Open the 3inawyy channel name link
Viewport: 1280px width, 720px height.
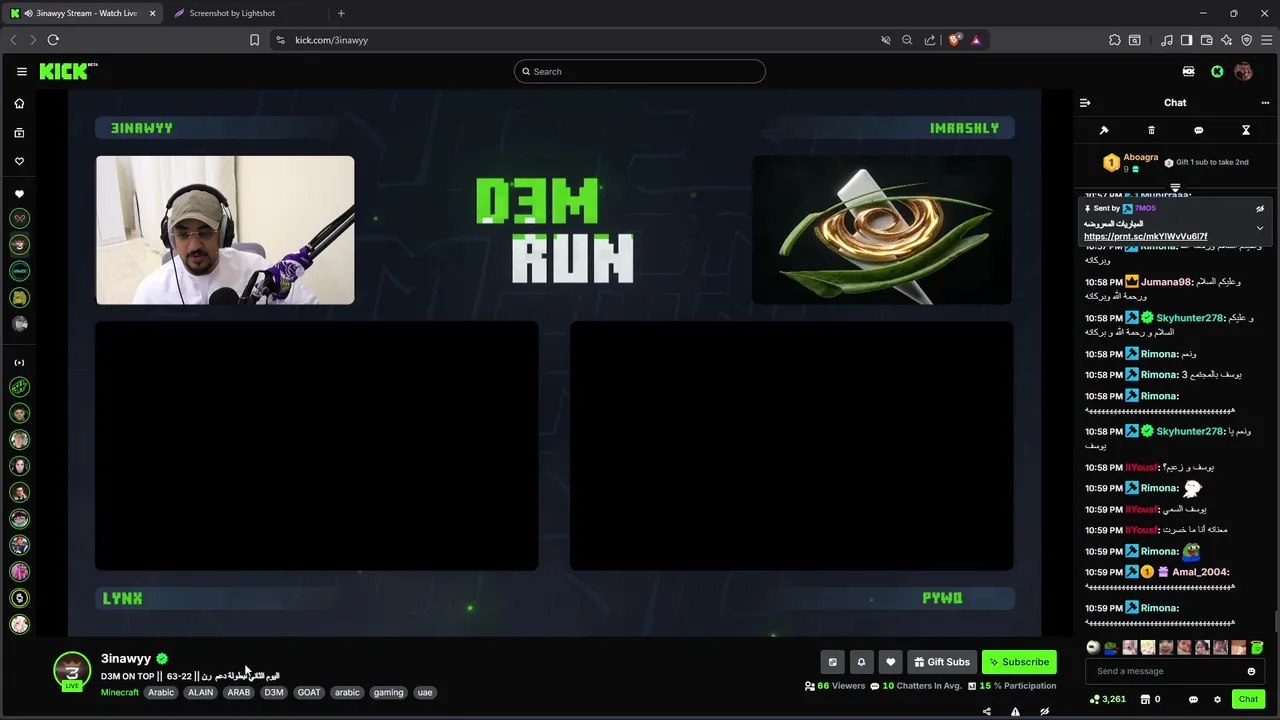(126, 658)
